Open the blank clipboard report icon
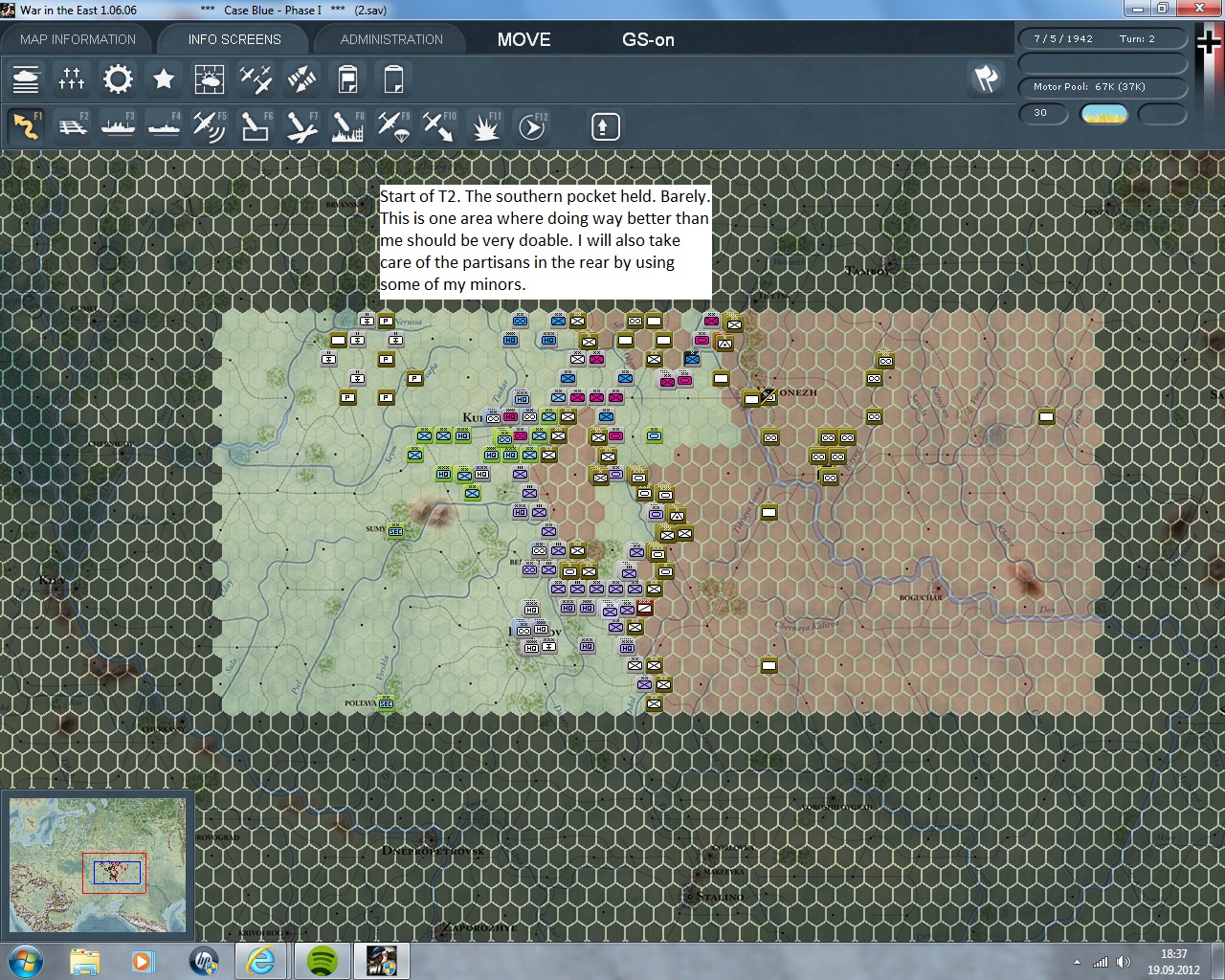Screen dimensions: 1225x980 [393, 78]
